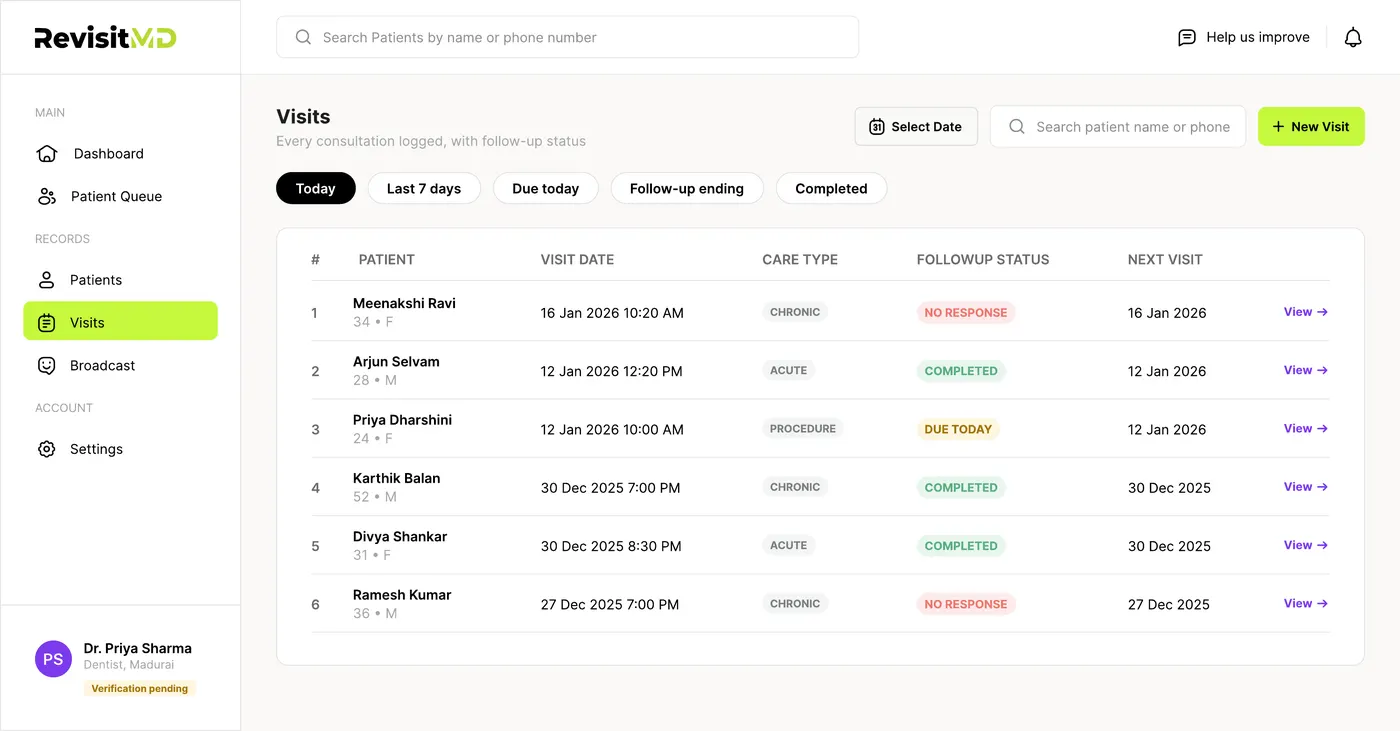Viewport: 1400px width, 731px height.
Task: Click the NEXT VISIT column header
Action: 1165,259
